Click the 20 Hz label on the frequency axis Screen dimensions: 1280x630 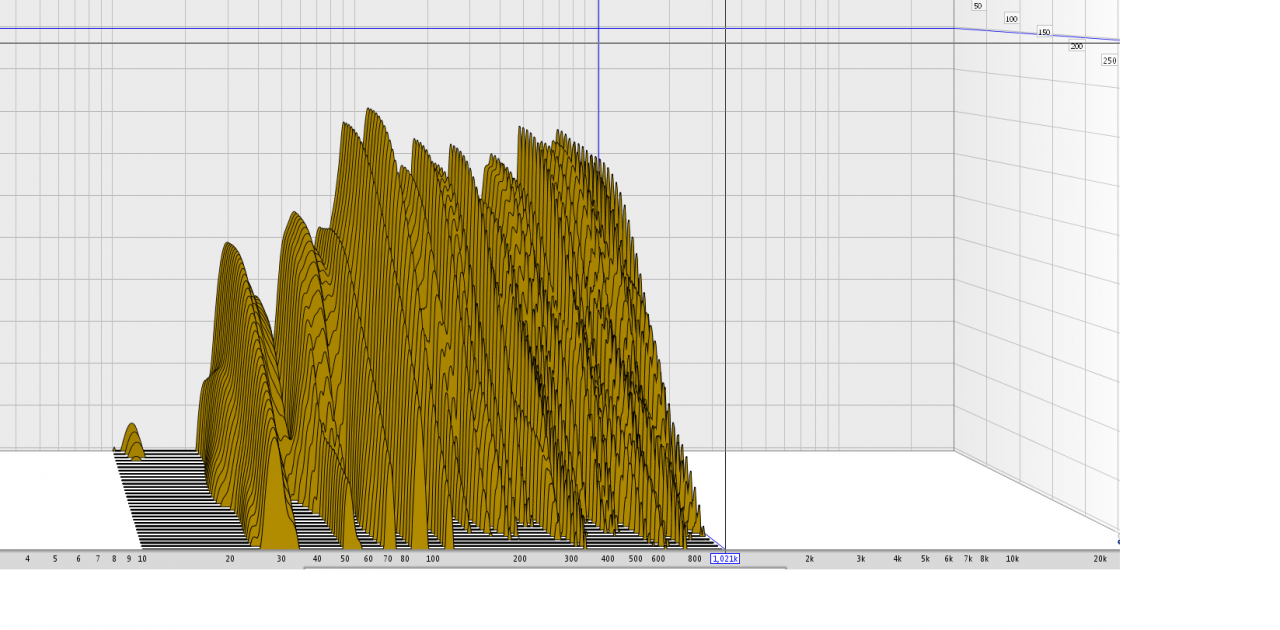[230, 559]
